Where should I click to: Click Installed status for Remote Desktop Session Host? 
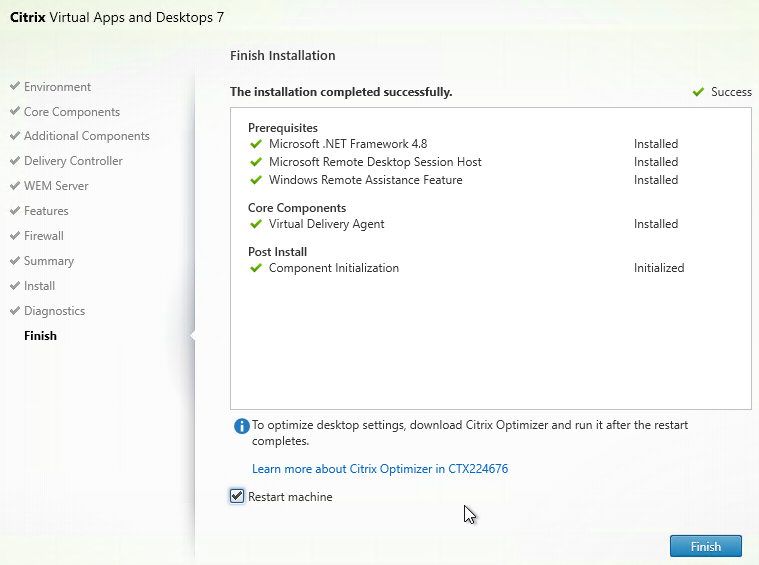coord(656,162)
